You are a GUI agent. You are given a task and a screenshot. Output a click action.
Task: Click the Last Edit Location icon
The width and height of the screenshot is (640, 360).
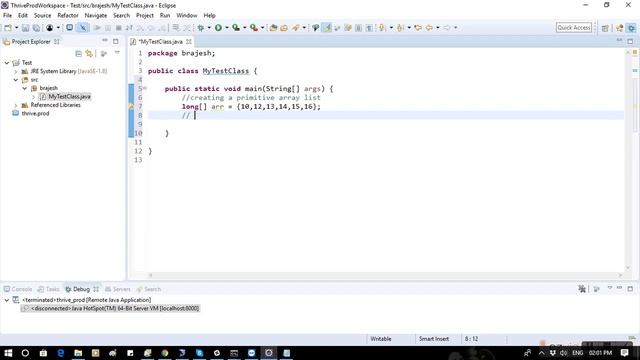click(418, 28)
